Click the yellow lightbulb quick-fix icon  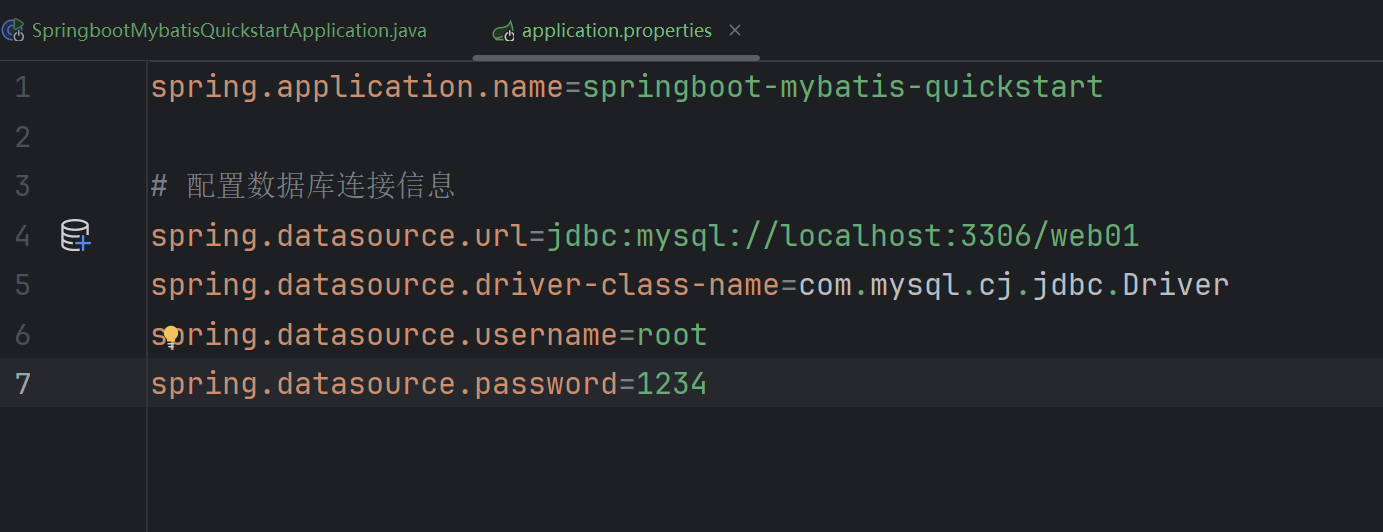click(171, 336)
